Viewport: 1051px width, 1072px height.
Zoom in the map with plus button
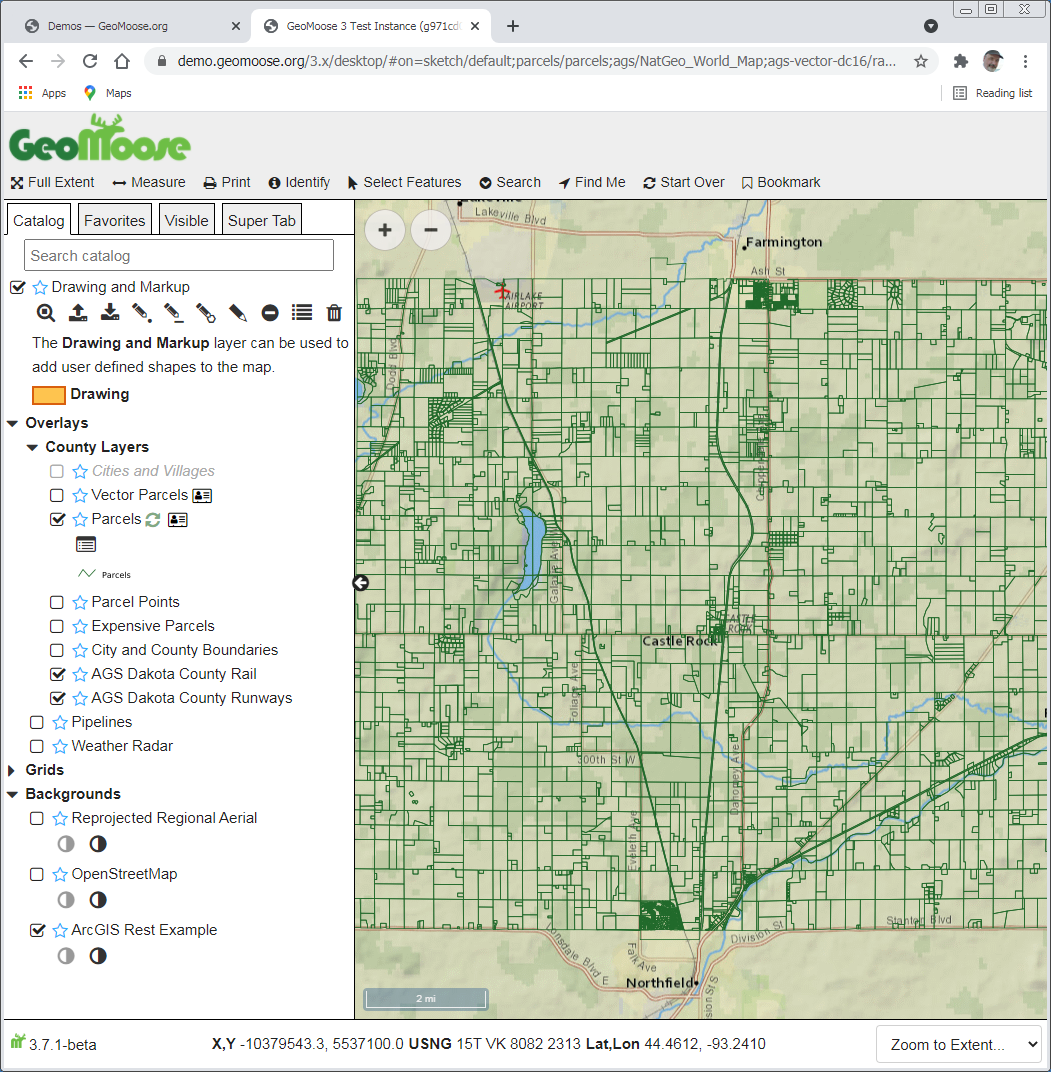point(385,230)
